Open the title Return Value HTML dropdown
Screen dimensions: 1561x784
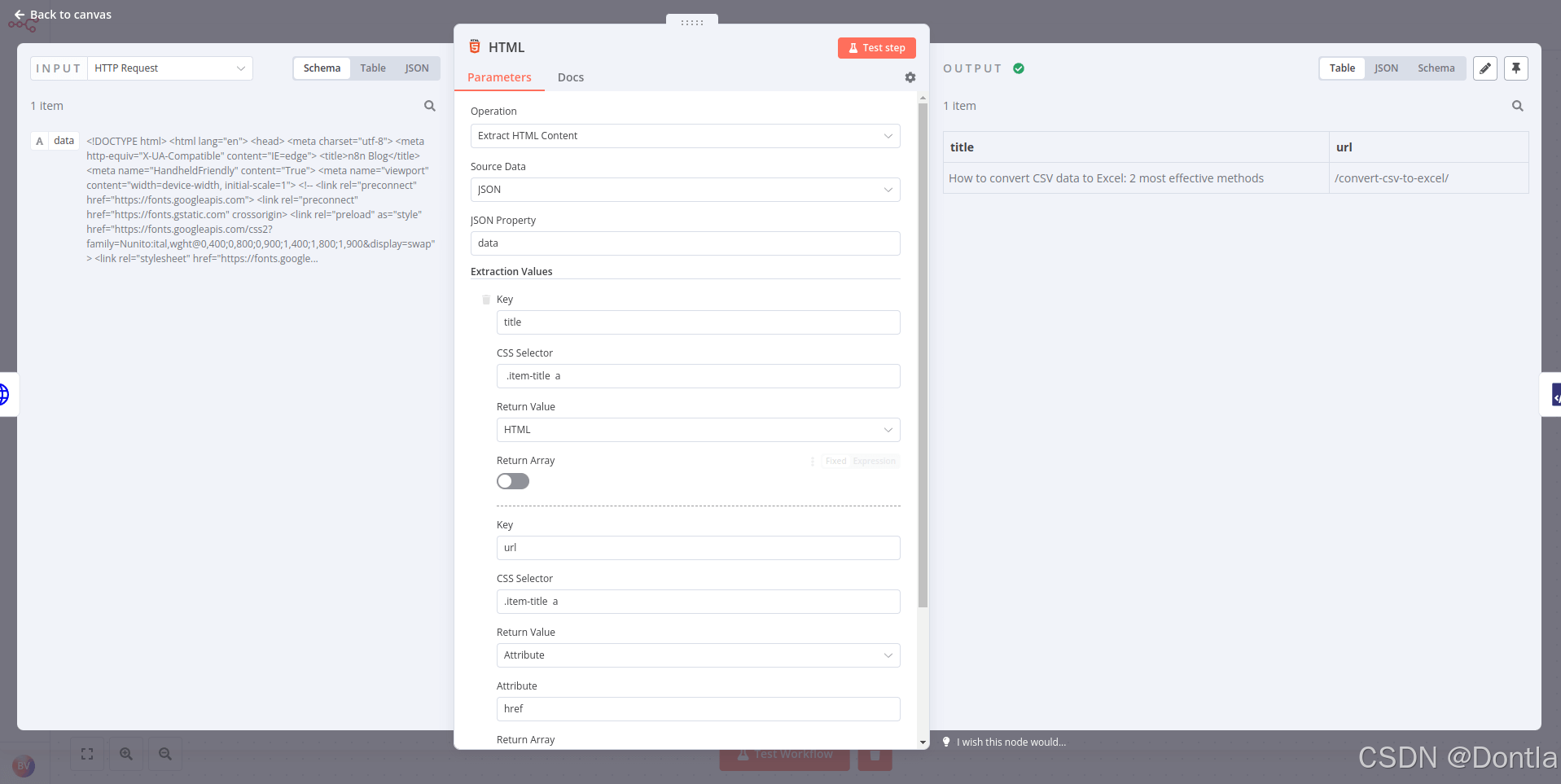pos(699,430)
